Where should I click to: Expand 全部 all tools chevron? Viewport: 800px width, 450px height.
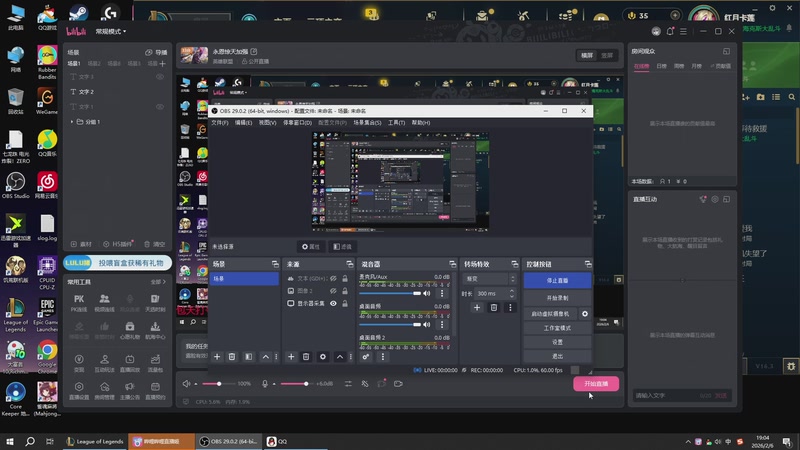(158, 282)
